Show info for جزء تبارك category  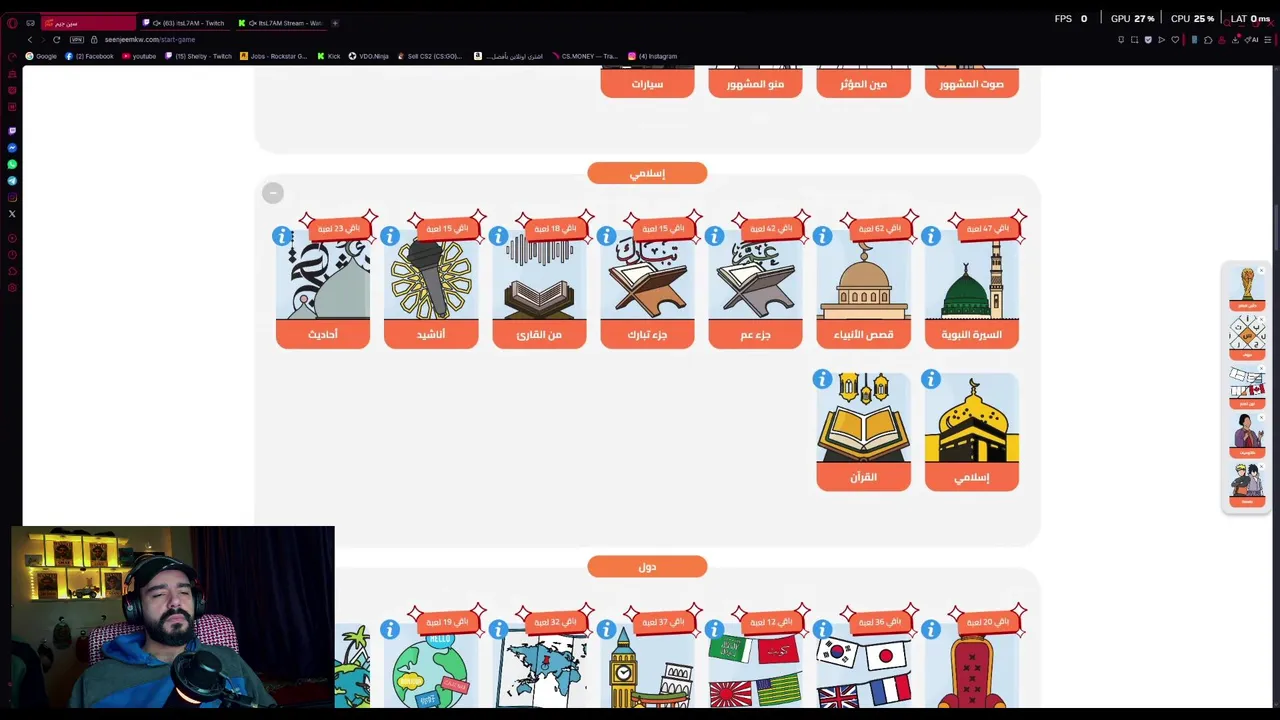606,236
